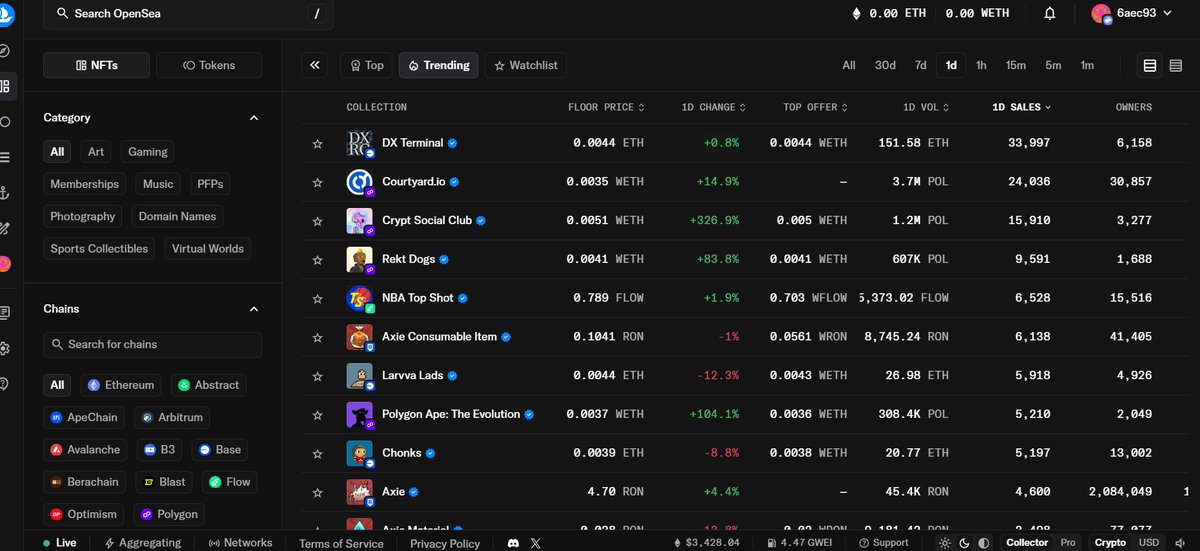Filter by Gaming category
This screenshot has width=1200, height=551.
148,152
